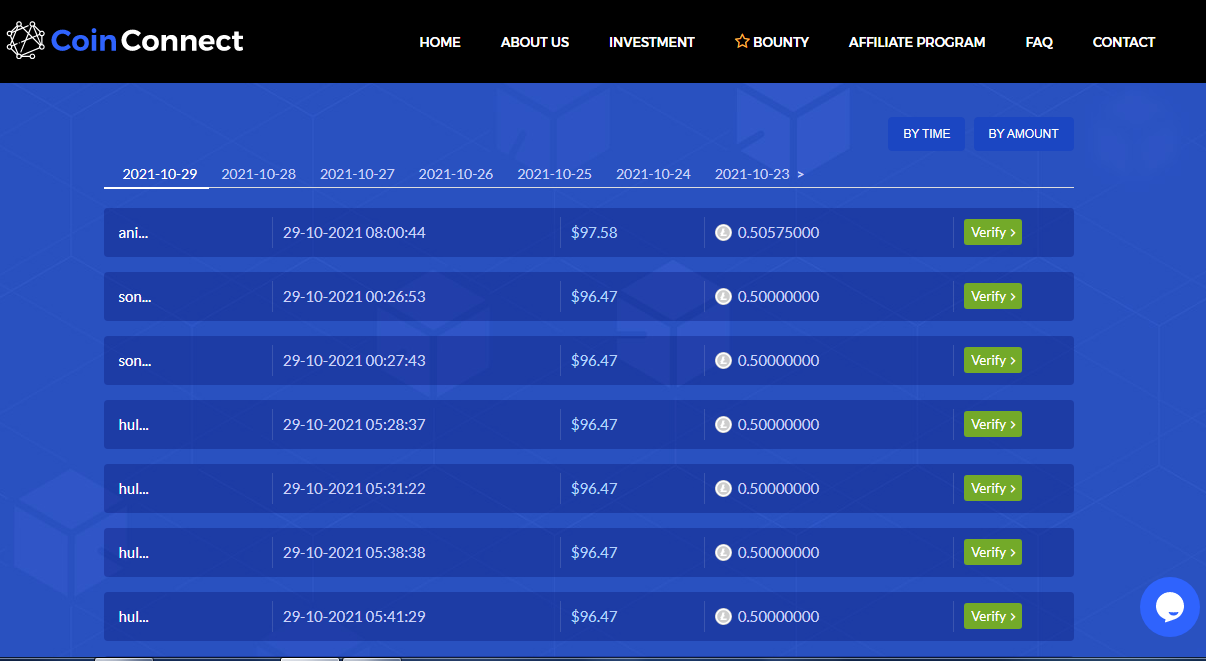Verify the 00:27:43 transaction
This screenshot has height=661, width=1206.
click(993, 360)
